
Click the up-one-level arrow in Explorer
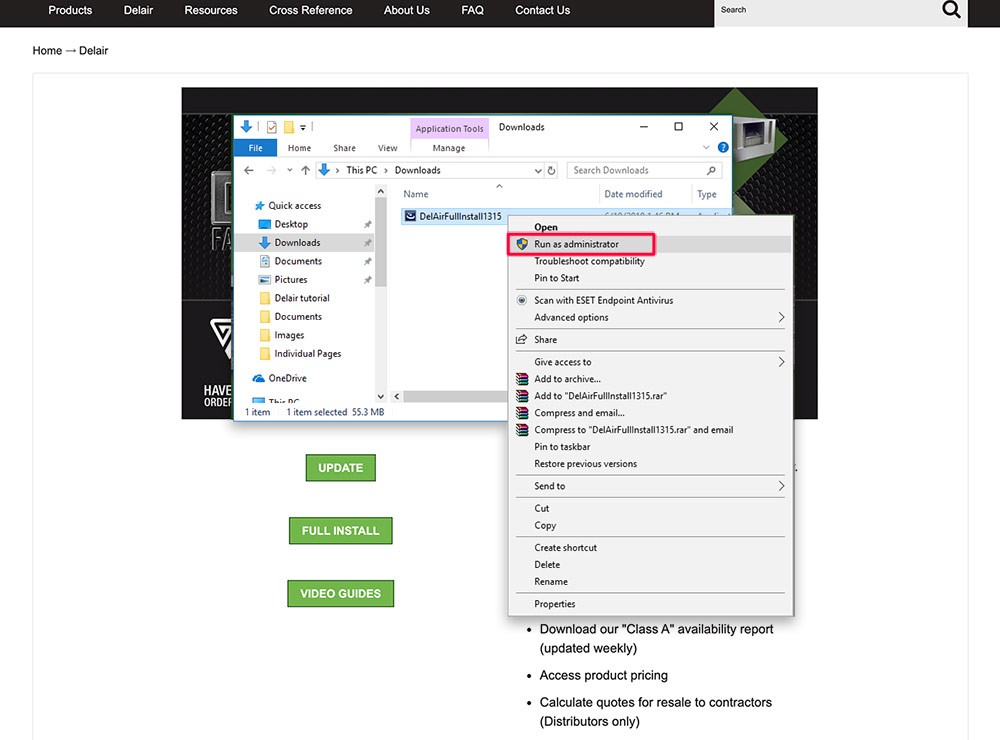(305, 170)
